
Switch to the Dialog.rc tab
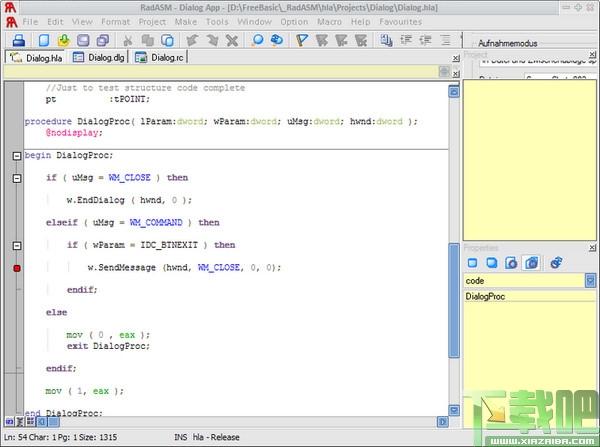tap(159, 57)
